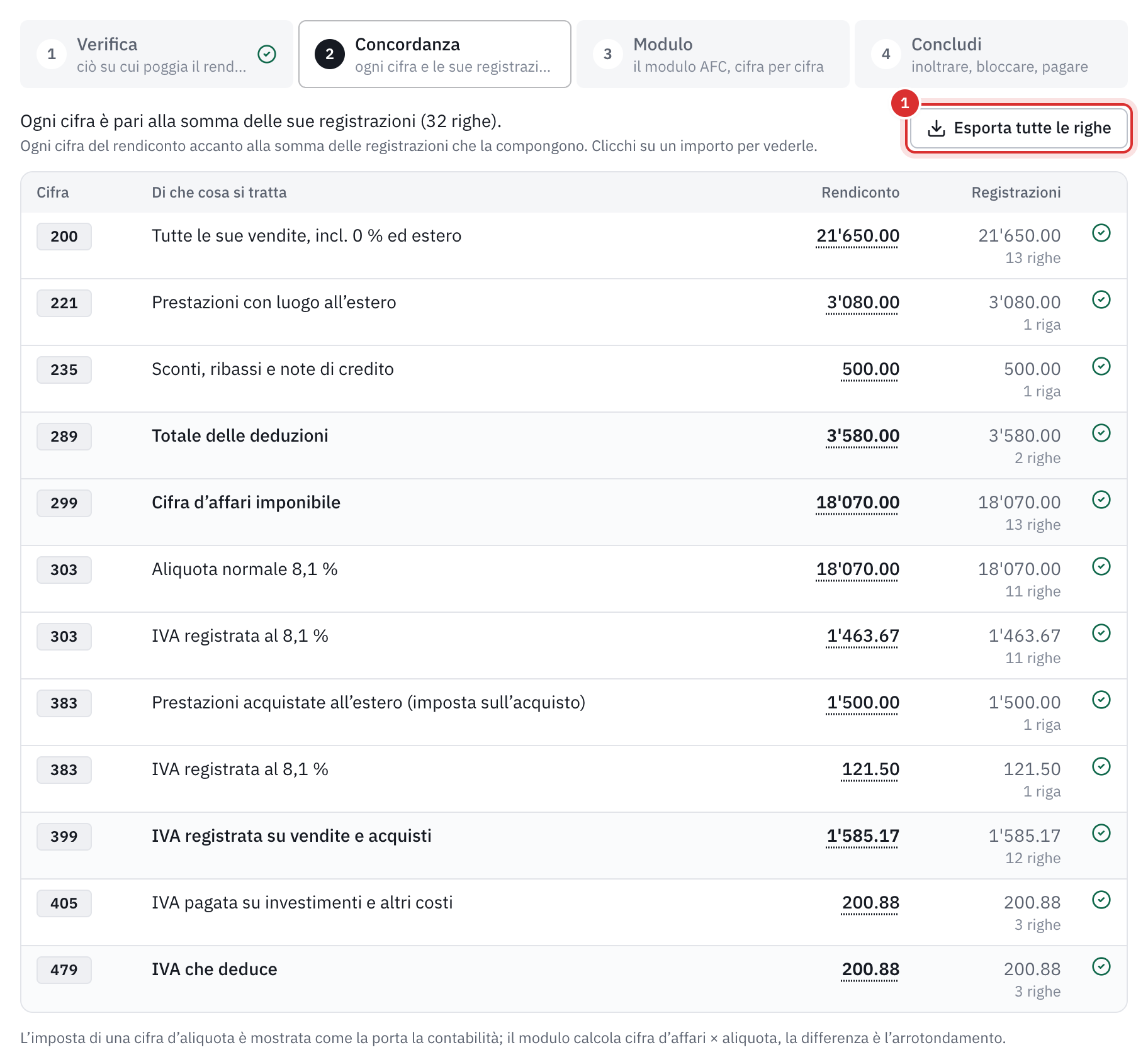Open rendiconto amount 121.50
The height and width of the screenshot is (1062, 1148).
click(870, 769)
